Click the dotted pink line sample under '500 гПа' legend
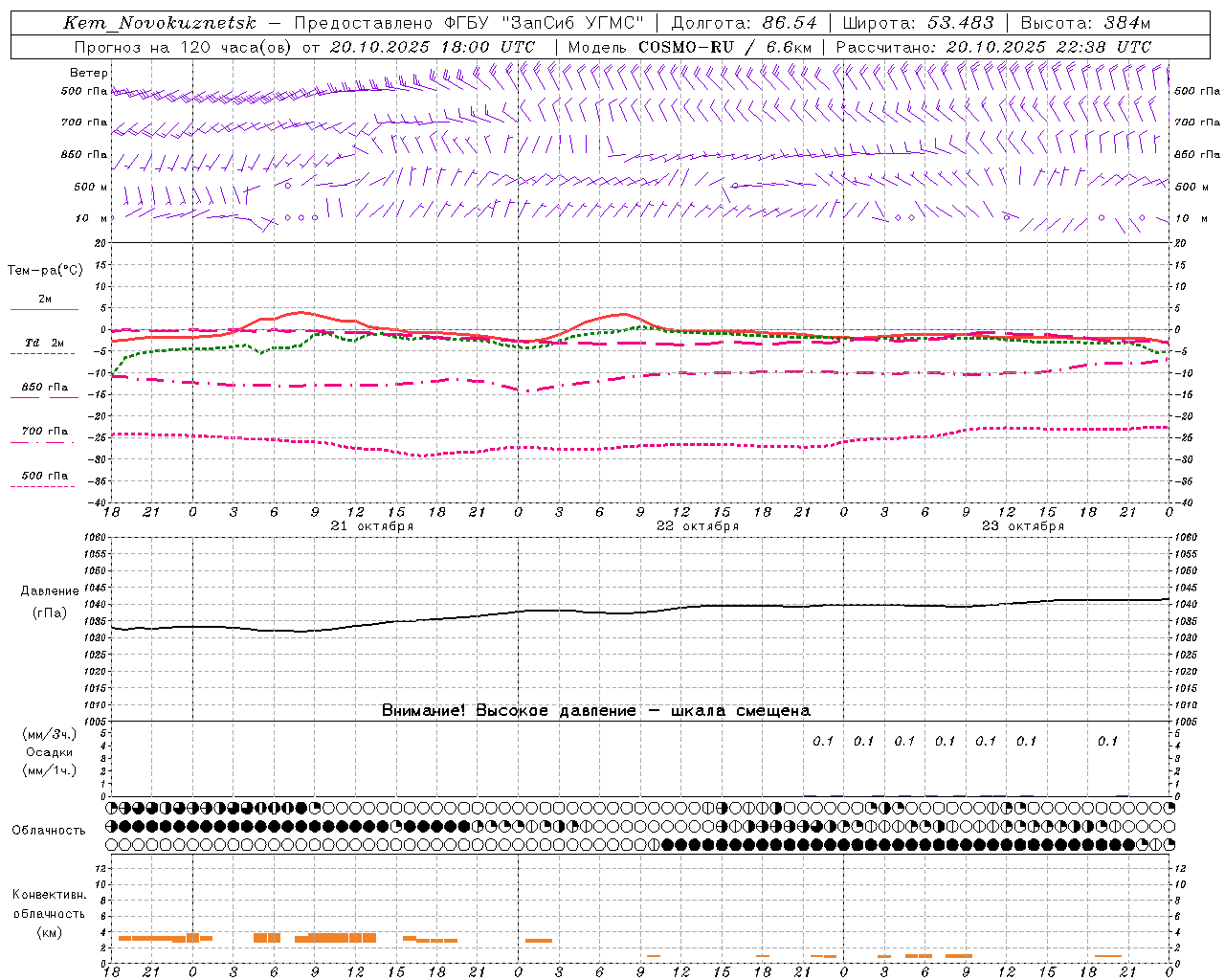 coord(42,487)
